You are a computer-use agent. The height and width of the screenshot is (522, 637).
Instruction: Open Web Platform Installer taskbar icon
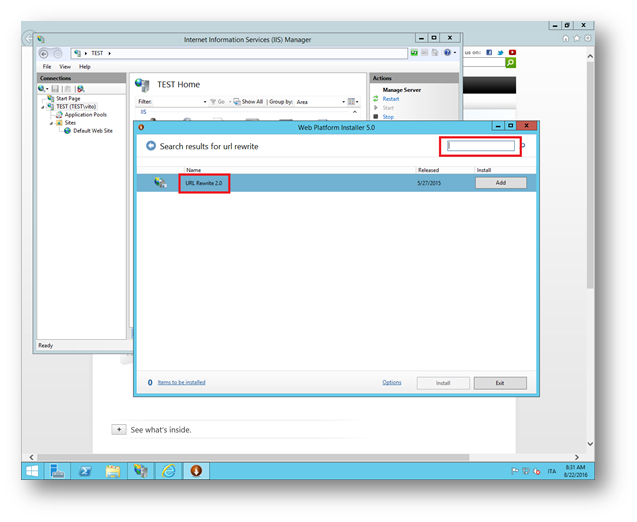tap(196, 471)
